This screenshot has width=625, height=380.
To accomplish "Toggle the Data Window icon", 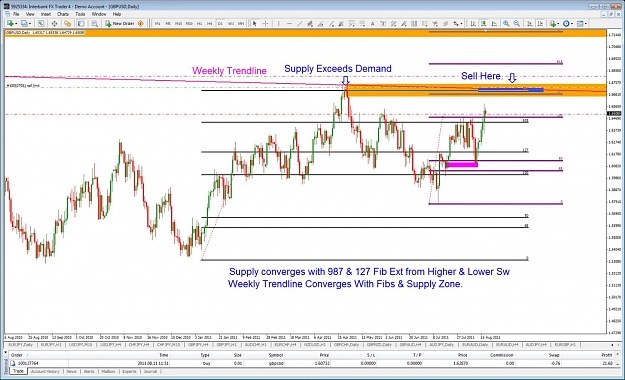I will (x=54, y=24).
